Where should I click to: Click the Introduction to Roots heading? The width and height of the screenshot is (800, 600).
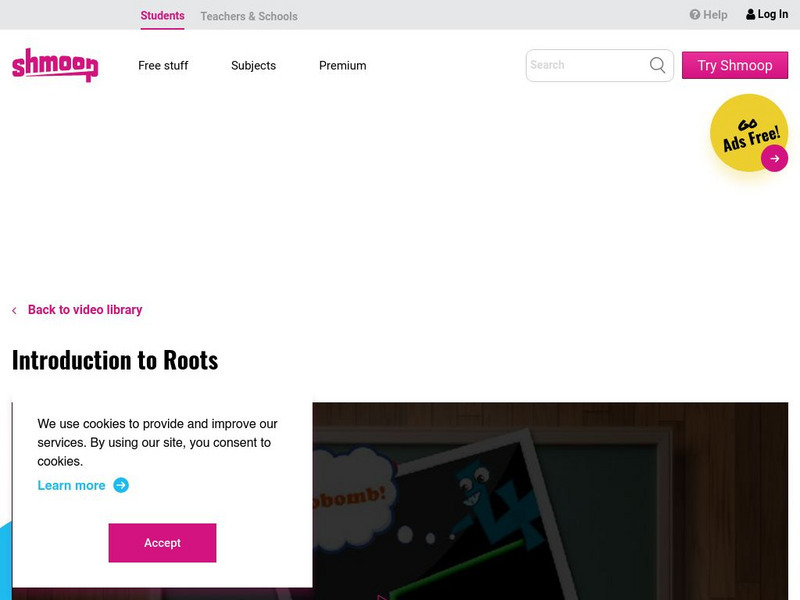click(x=115, y=360)
